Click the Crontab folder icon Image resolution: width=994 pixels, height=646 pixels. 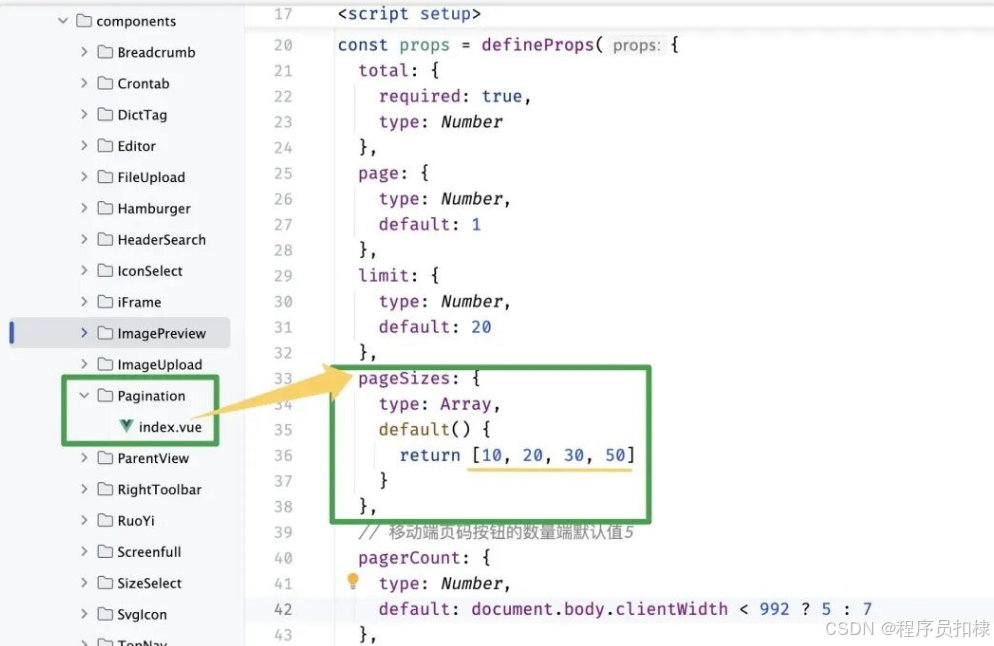pyautogui.click(x=105, y=83)
